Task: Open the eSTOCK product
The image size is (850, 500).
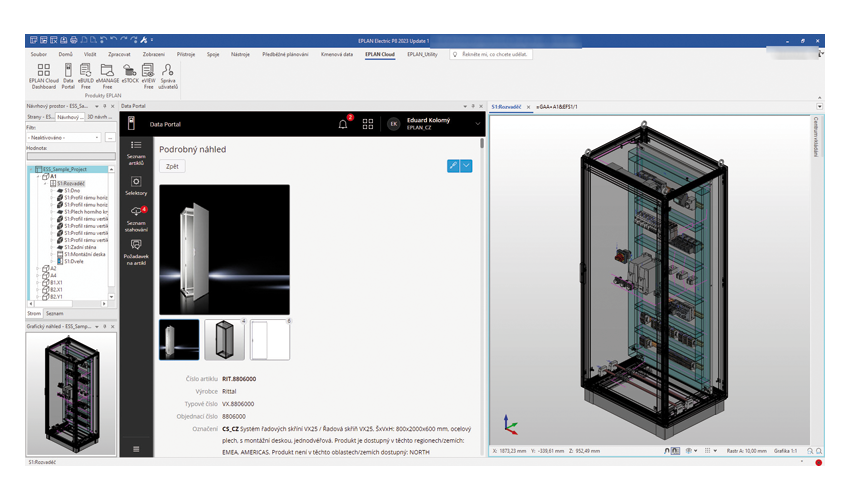Action: point(130,73)
